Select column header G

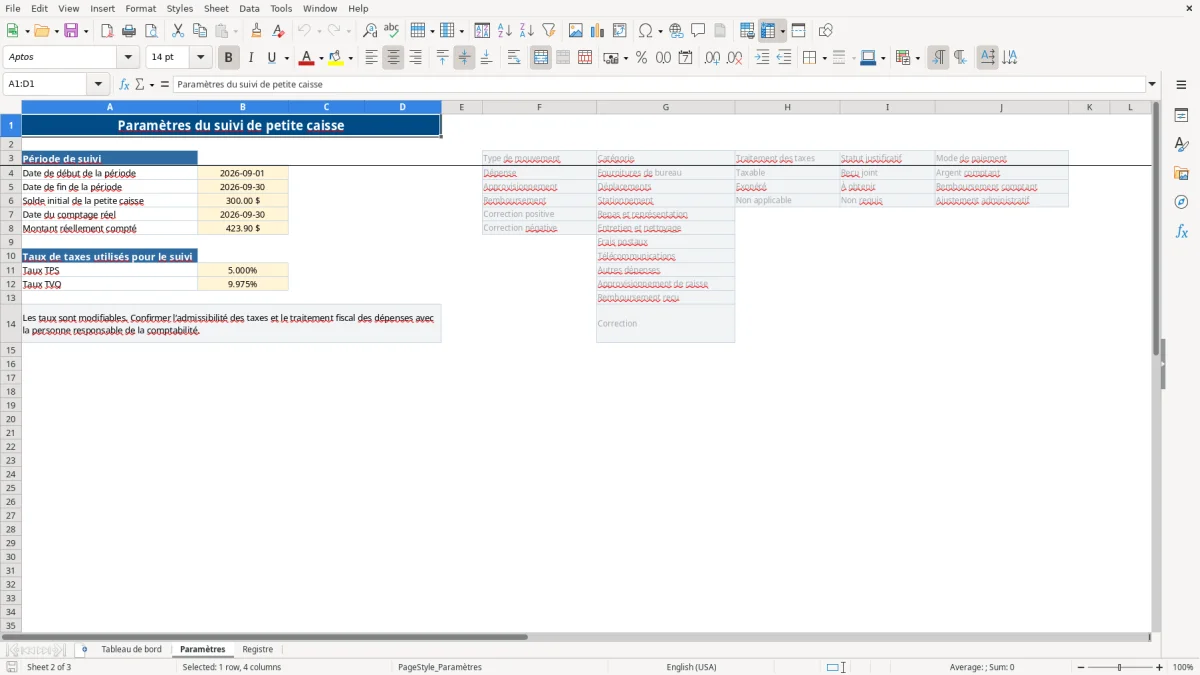point(666,107)
